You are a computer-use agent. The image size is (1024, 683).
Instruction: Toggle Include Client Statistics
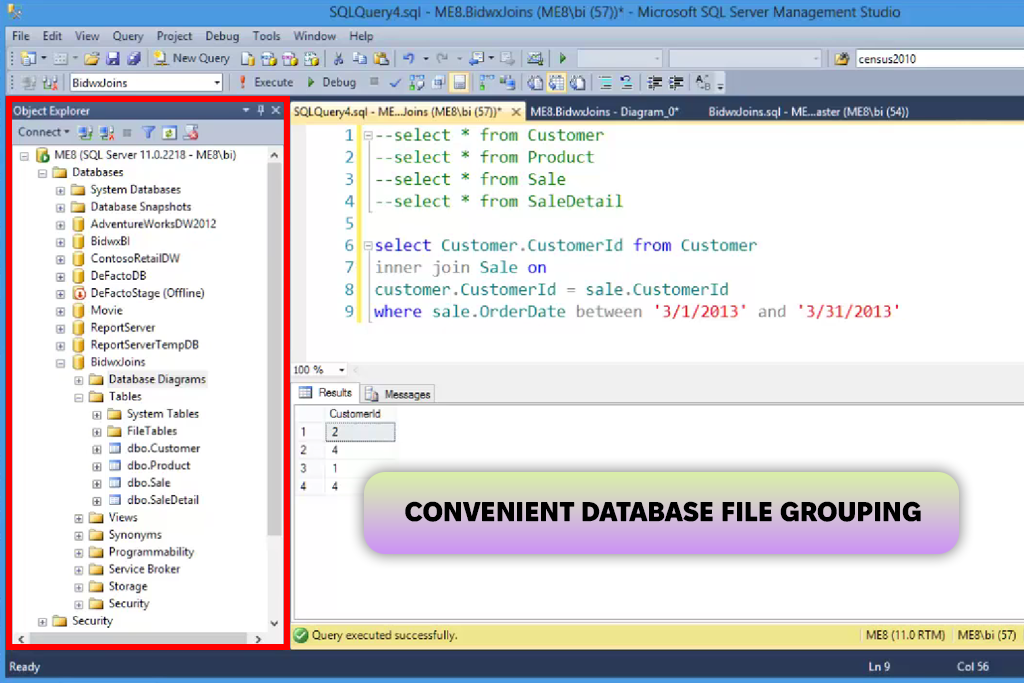pos(507,83)
